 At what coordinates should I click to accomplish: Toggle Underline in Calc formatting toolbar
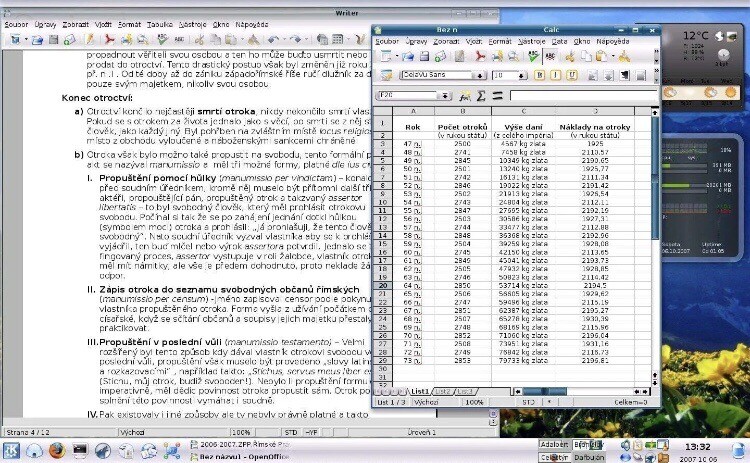572,75
